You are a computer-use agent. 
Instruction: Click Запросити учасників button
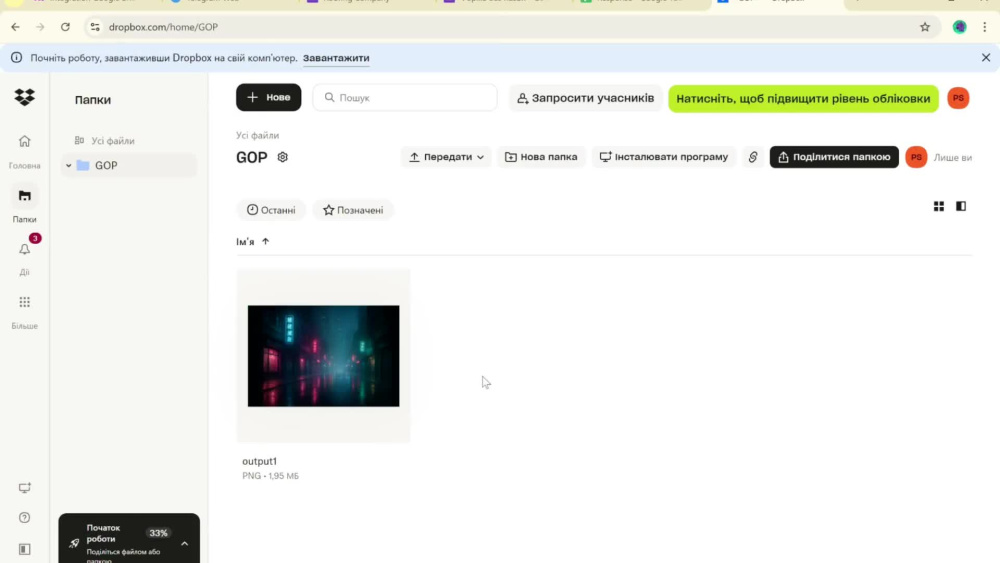tap(585, 98)
